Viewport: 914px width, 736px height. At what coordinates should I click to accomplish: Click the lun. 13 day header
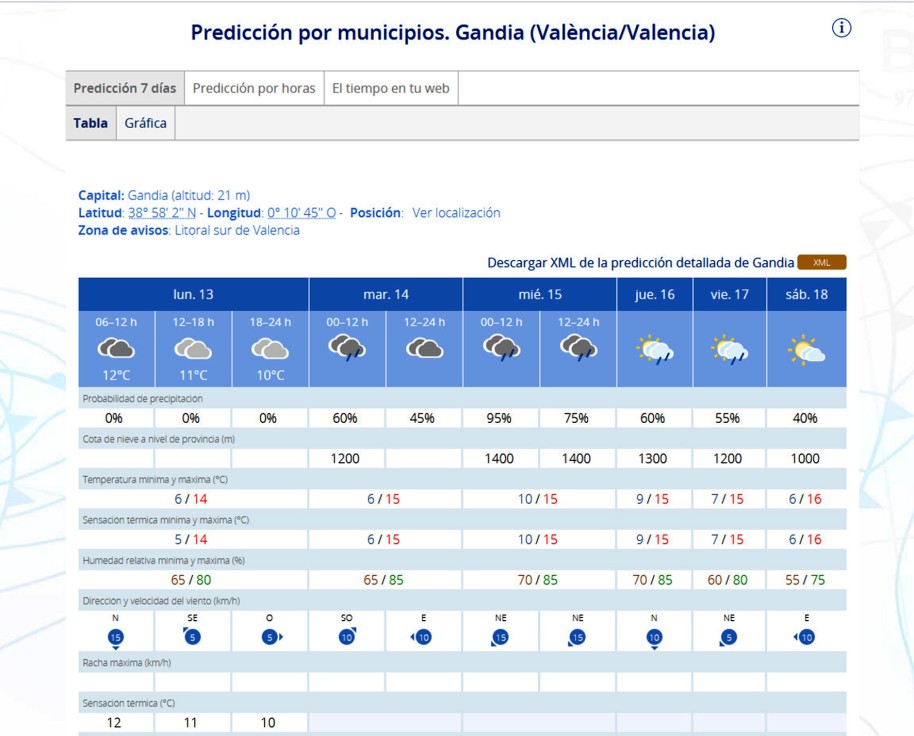tap(193, 294)
